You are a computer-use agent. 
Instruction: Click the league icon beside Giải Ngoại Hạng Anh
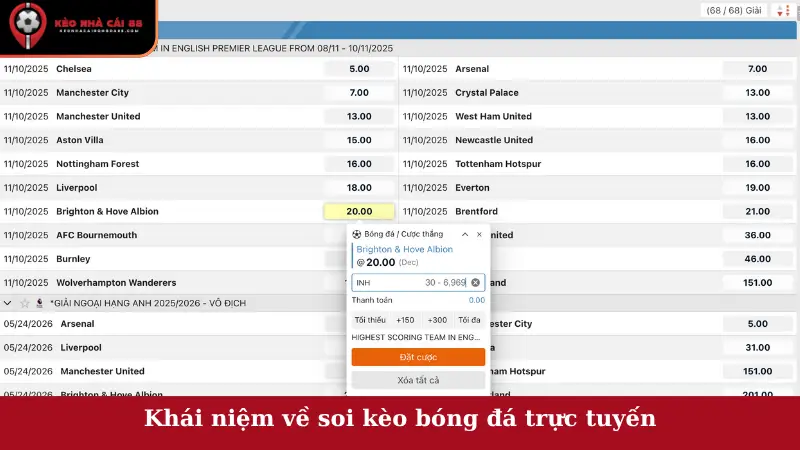[x=39, y=303]
